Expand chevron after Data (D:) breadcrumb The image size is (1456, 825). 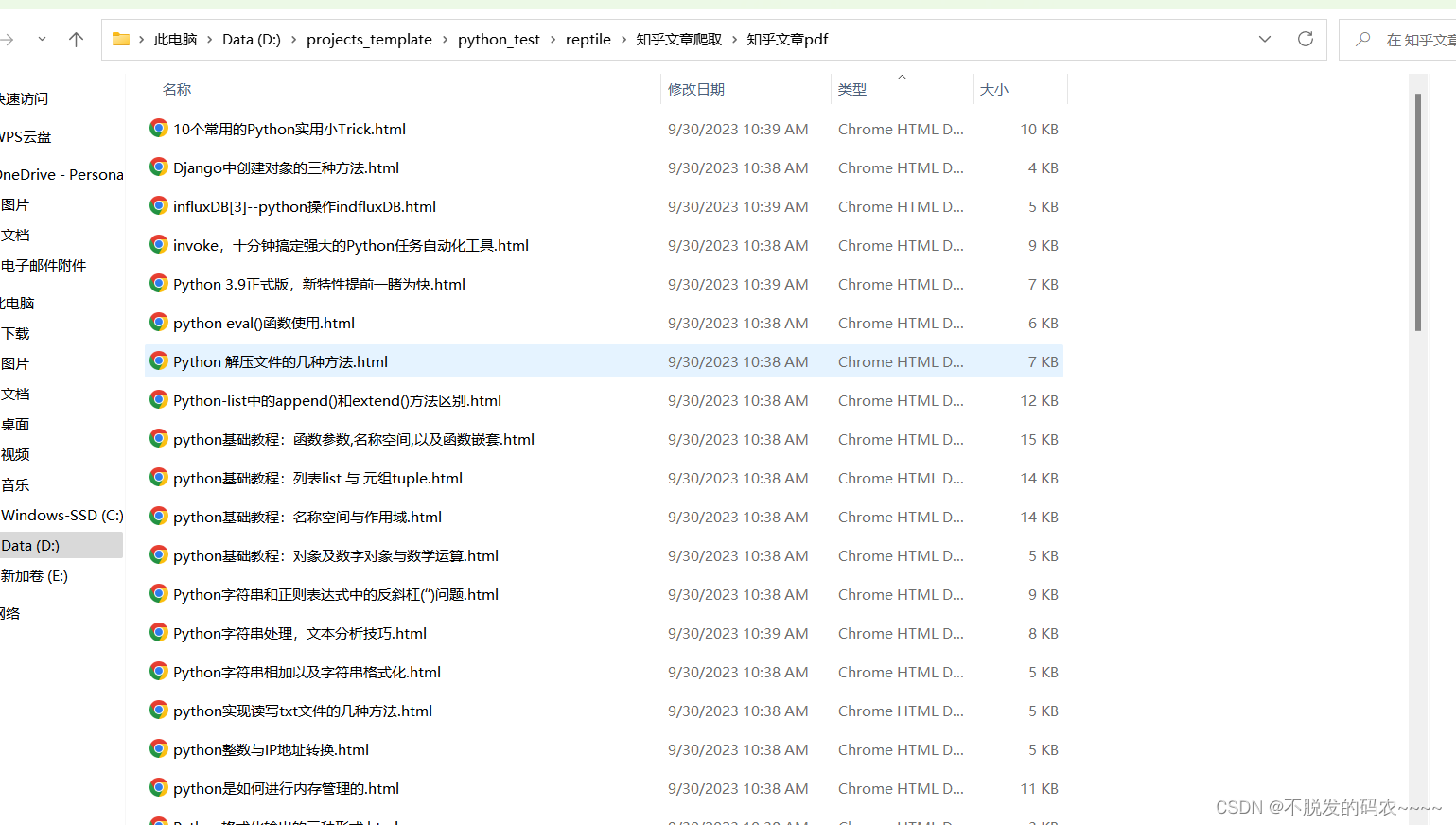(x=293, y=39)
